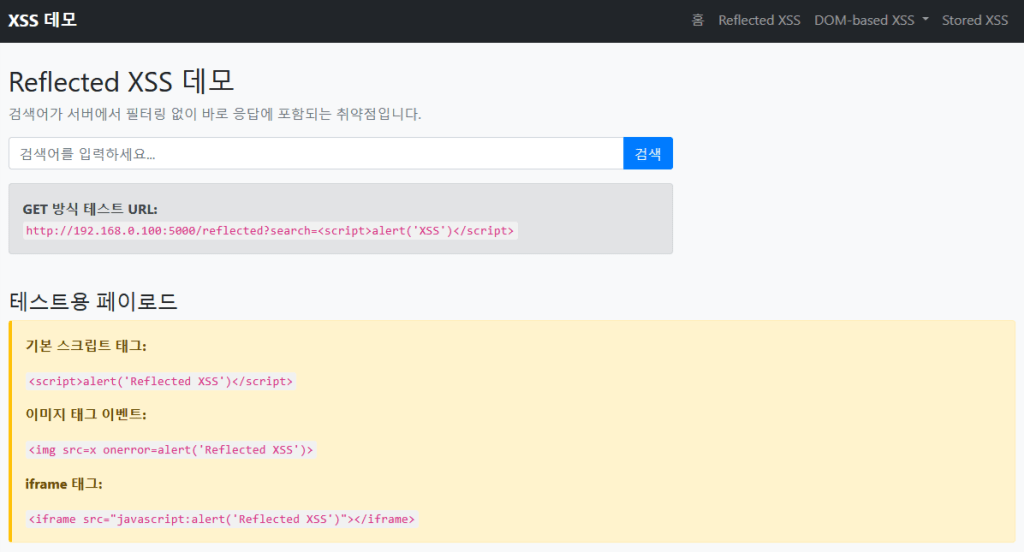Select the iframe 태그 label

point(64,484)
